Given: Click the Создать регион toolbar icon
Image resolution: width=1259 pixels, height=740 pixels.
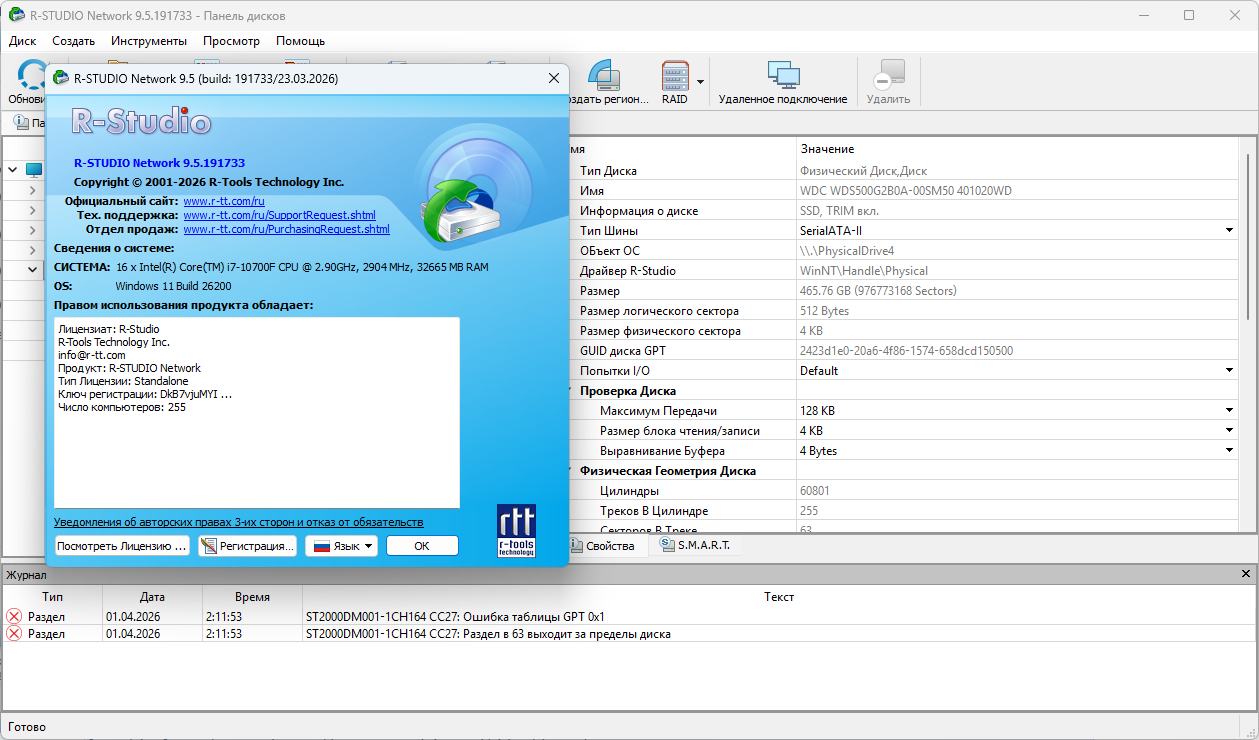Looking at the screenshot, I should (x=605, y=78).
